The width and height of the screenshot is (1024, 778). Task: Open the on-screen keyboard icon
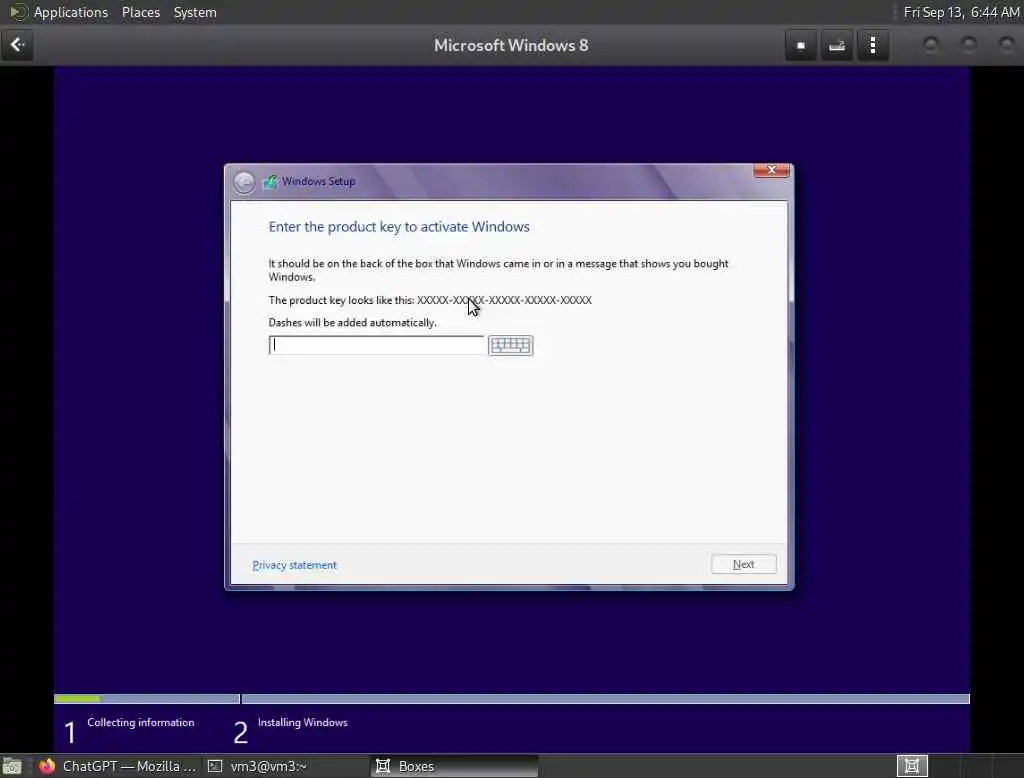pos(511,346)
